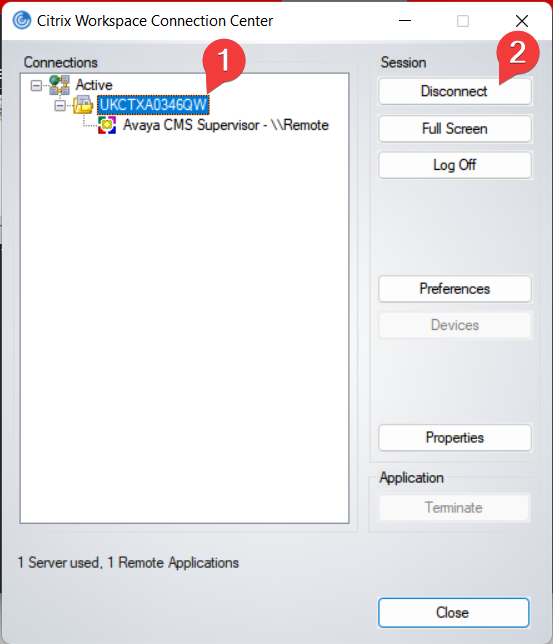Viewport: 553px width, 644px height.
Task: Click the greyed-out Devices button
Action: (x=454, y=325)
